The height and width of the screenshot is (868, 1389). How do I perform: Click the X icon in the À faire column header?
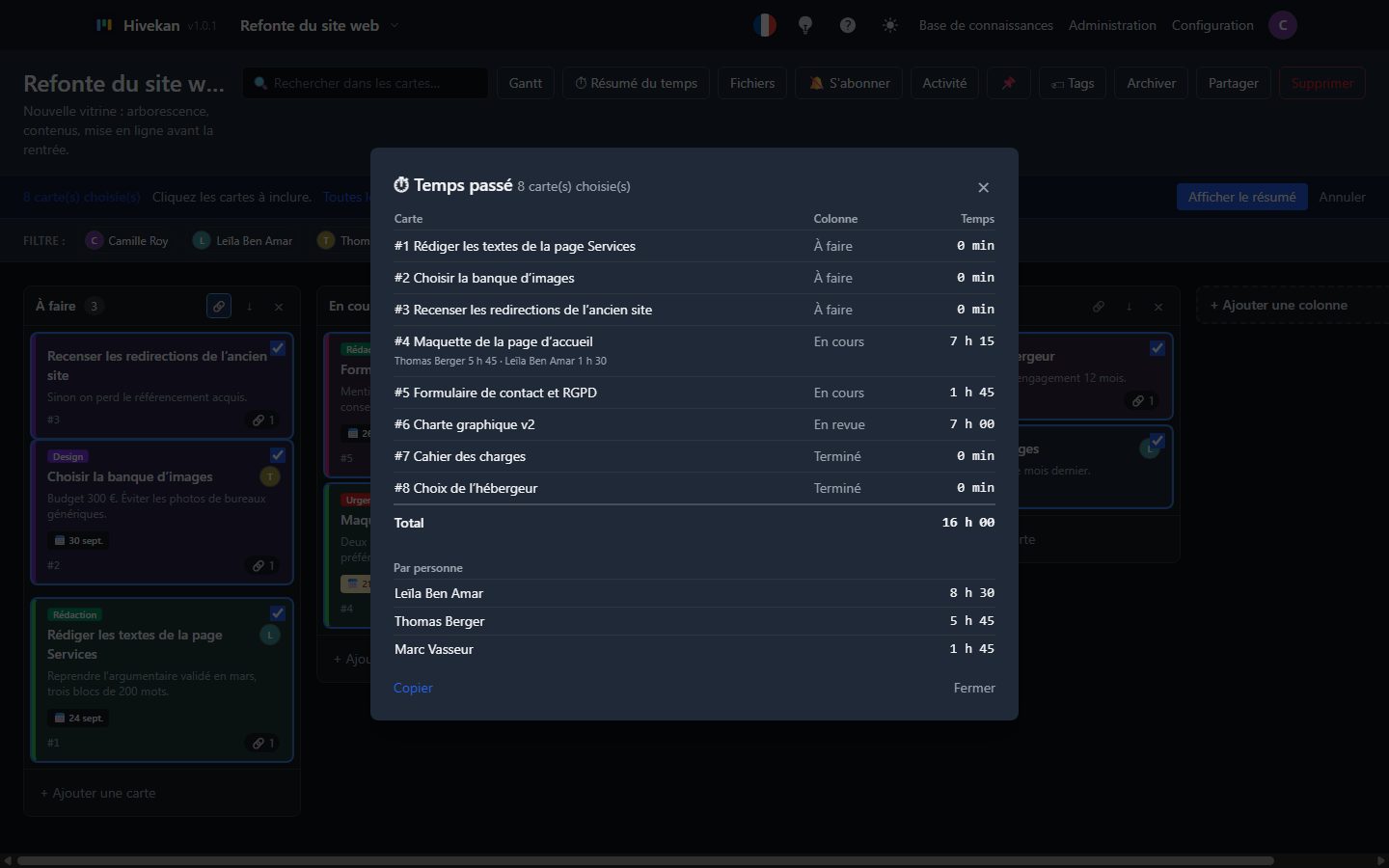tap(279, 306)
